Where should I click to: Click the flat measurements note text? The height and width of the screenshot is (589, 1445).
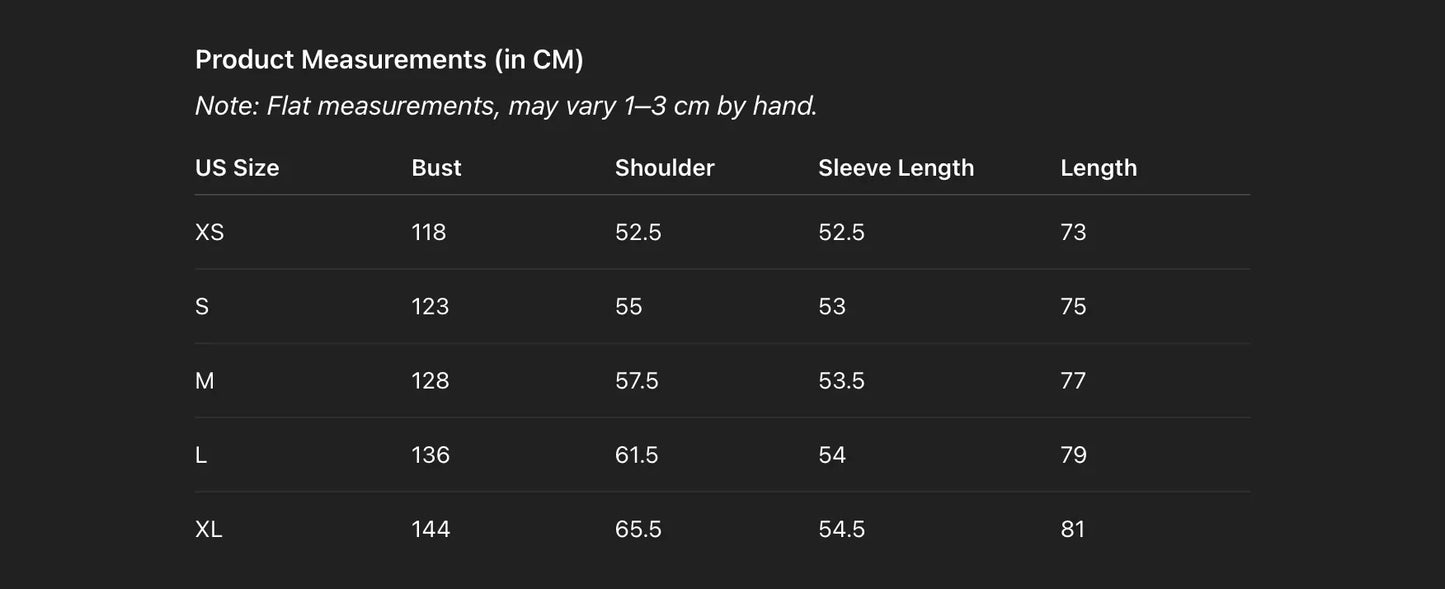point(506,105)
